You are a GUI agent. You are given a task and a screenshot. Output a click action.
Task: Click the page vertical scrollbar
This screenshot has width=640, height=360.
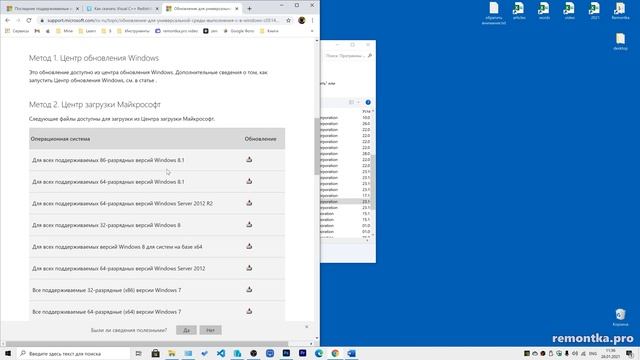point(317,146)
